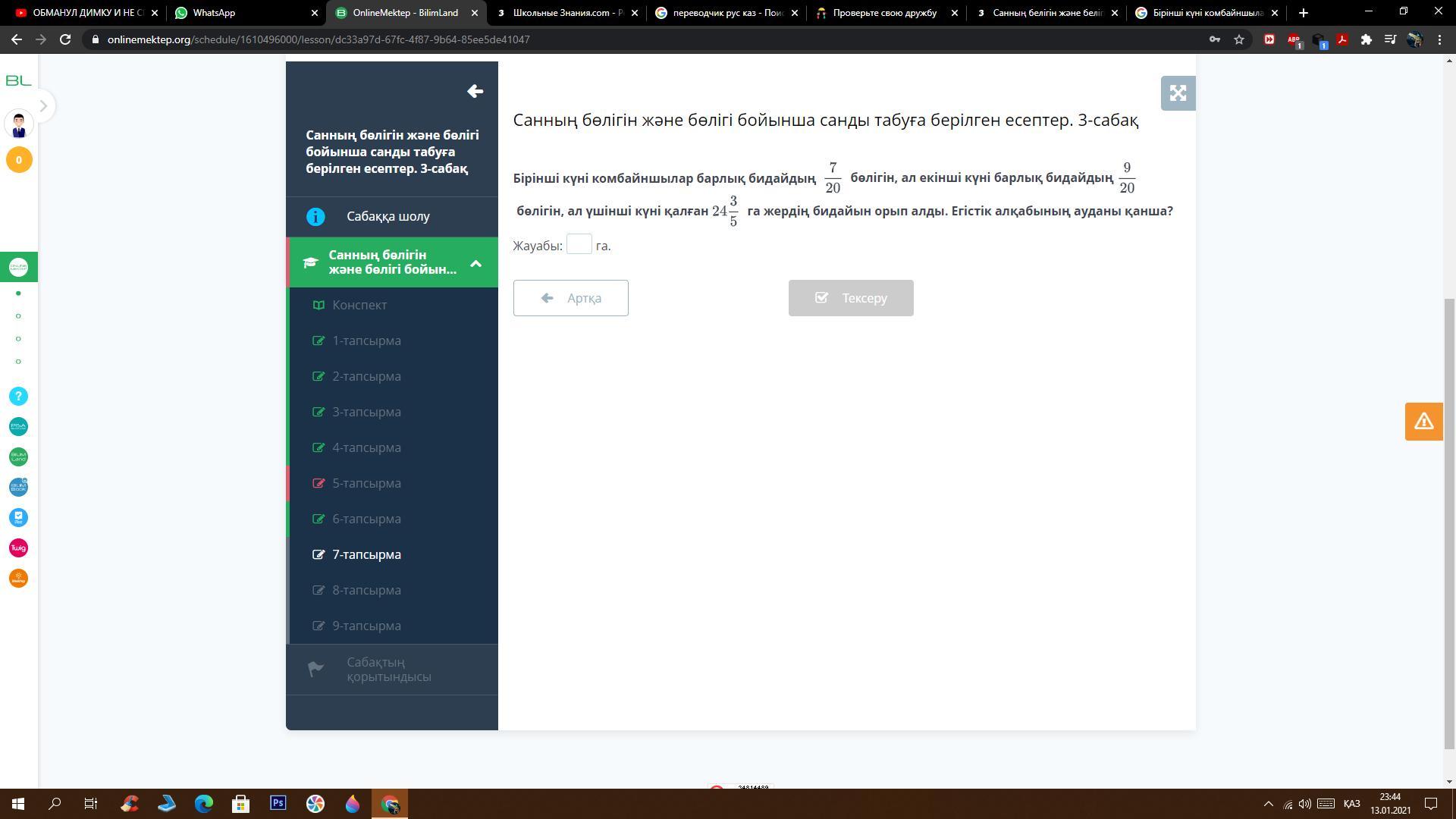This screenshot has height=819, width=1456.
Task: Open the orange warning report icon
Action: [x=1423, y=422]
